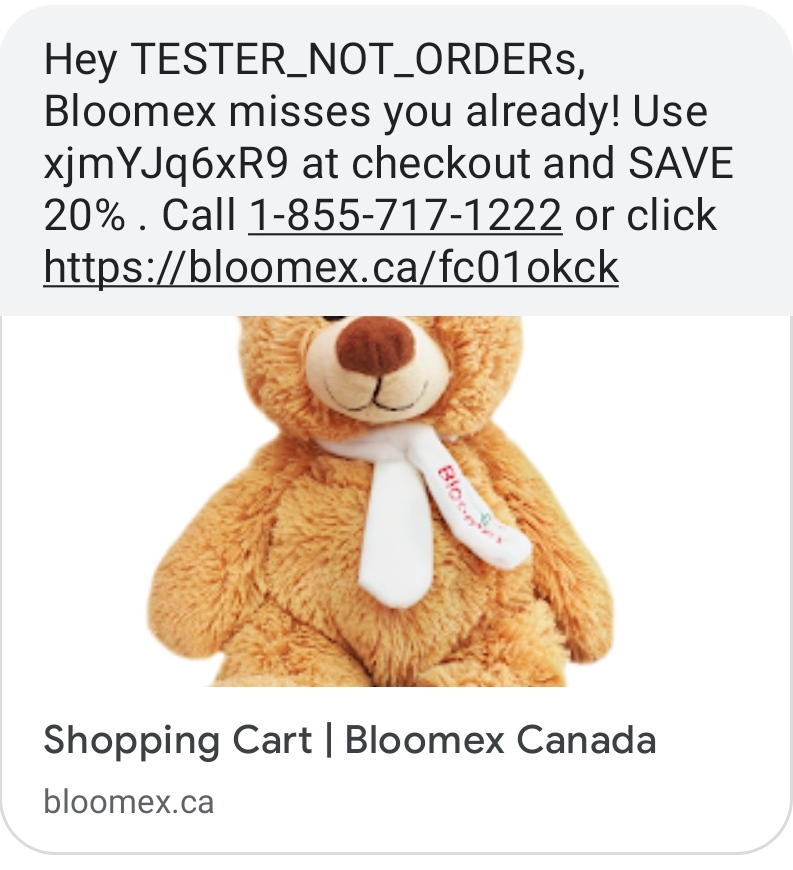Click the word 'Canada' in the preview title
This screenshot has width=793, height=870.
[586, 740]
